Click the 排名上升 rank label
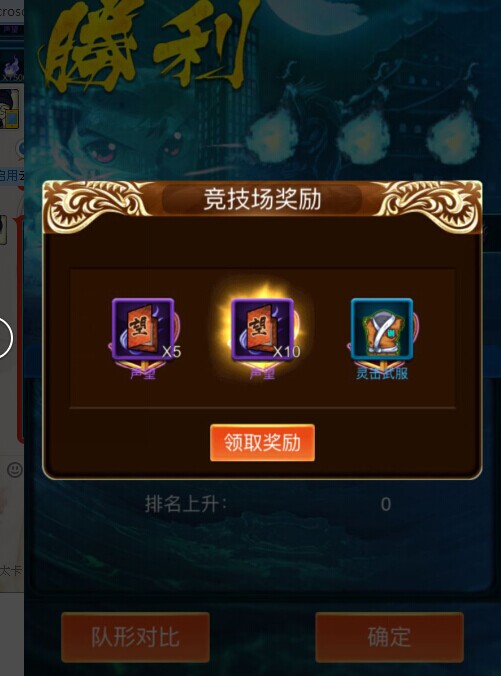501x676 pixels. [x=186, y=504]
